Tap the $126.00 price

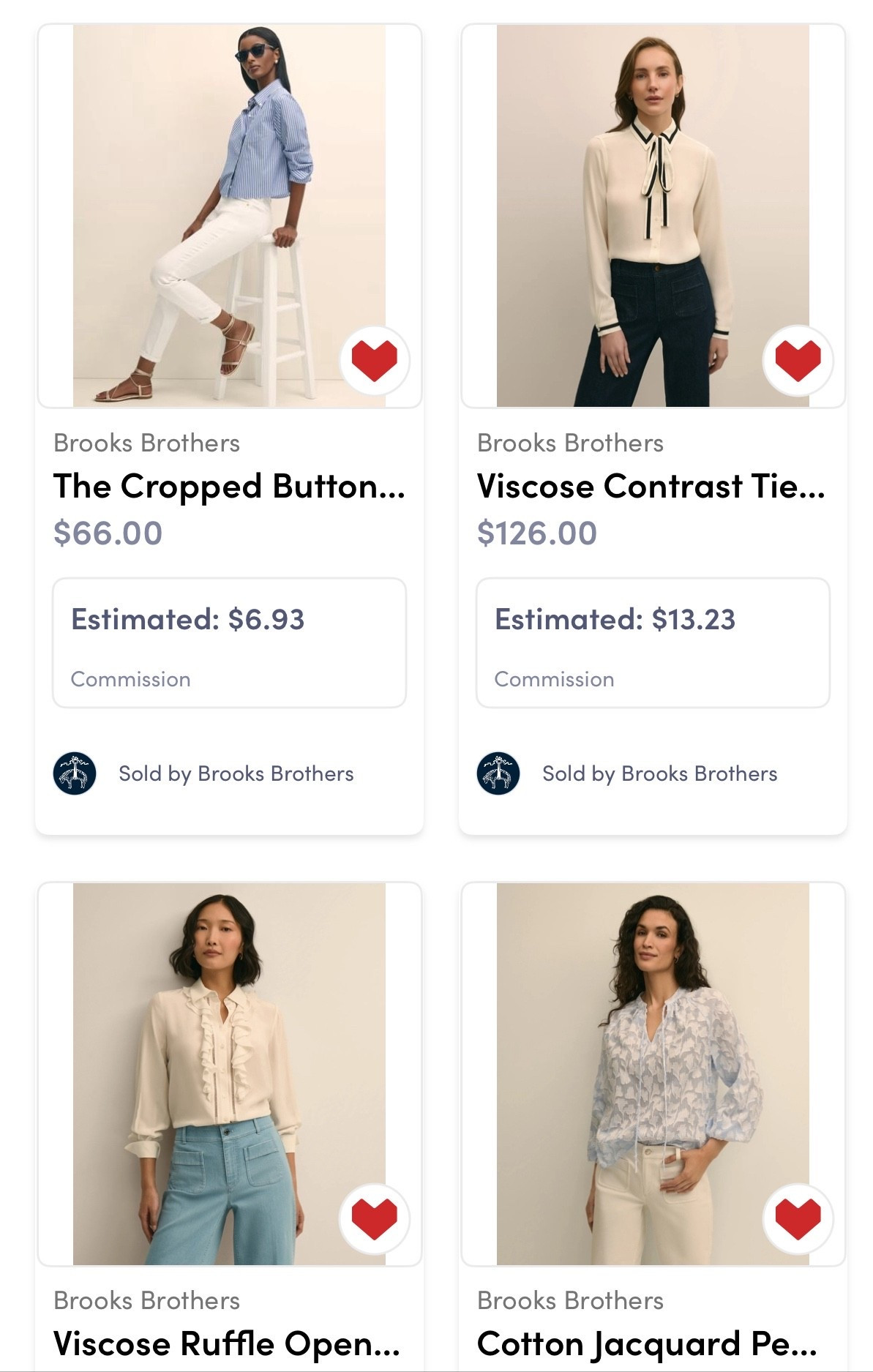click(x=536, y=533)
